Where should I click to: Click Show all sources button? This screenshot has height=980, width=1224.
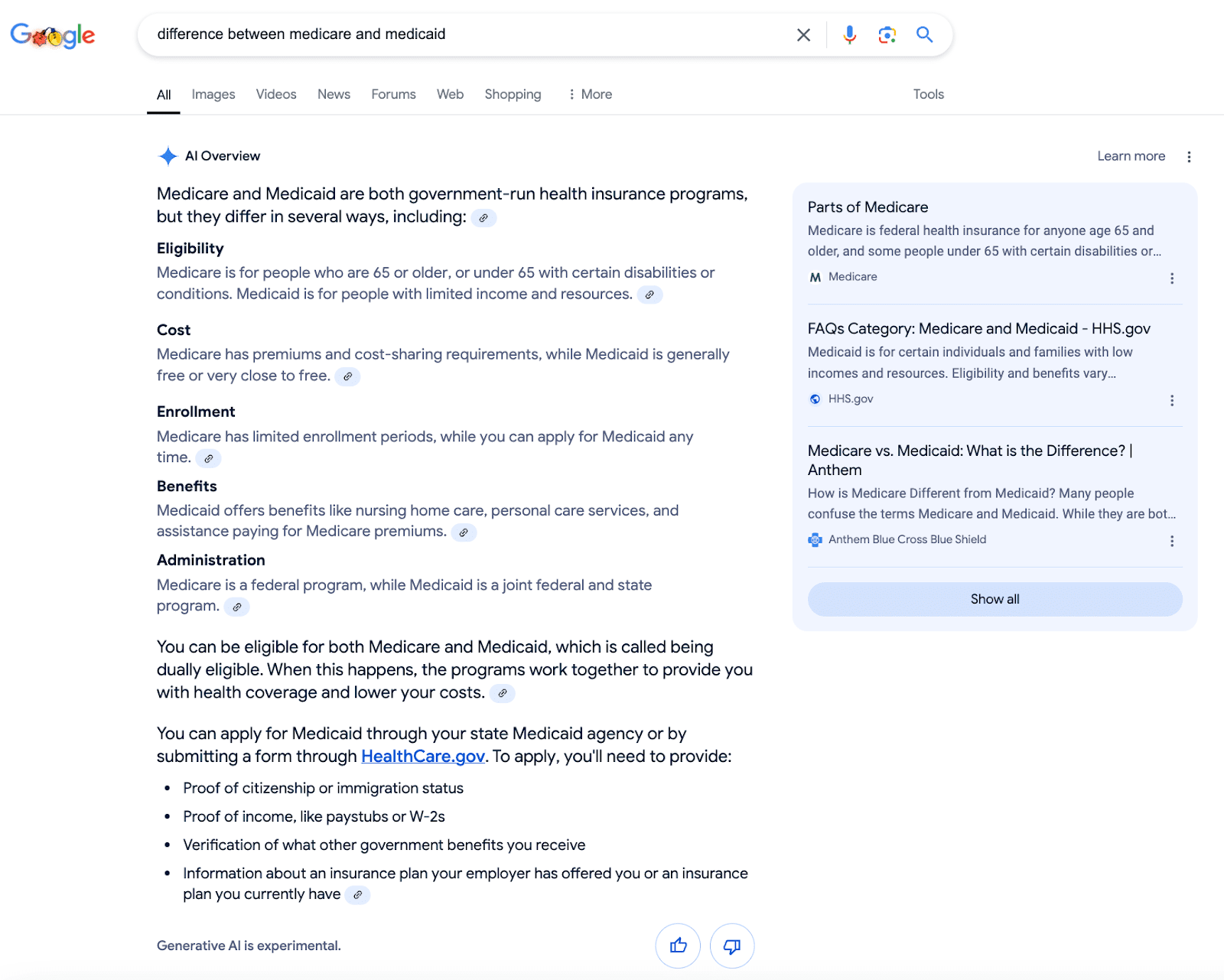pos(994,599)
